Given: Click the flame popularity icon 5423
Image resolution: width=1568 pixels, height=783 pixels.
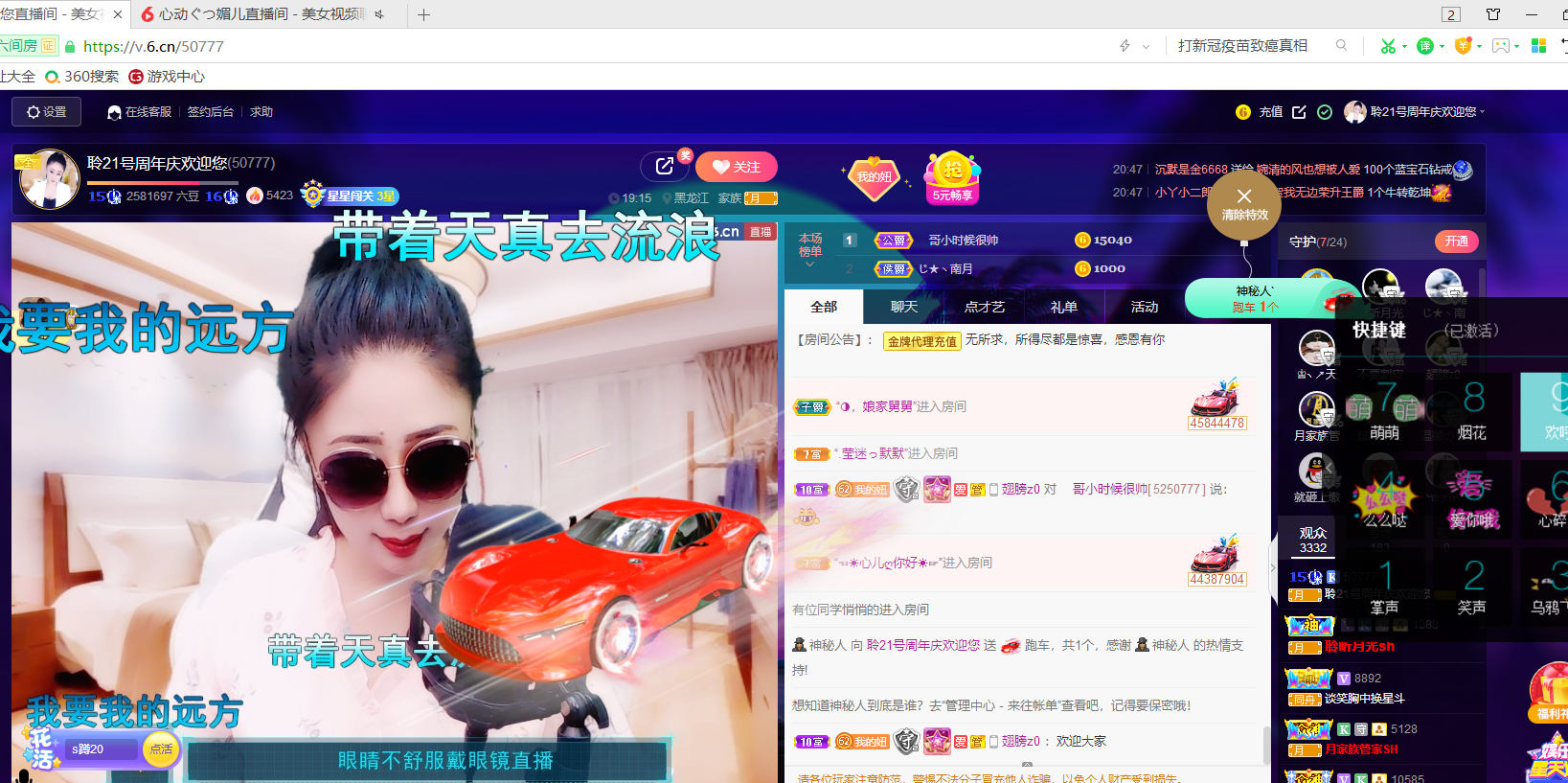Looking at the screenshot, I should pyautogui.click(x=255, y=196).
